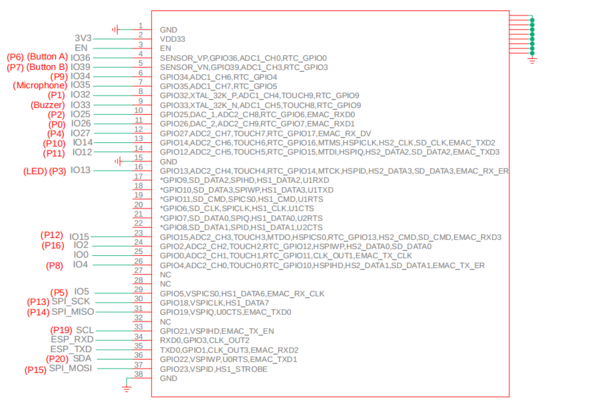
Task: Click the (P20) annotation beside SDA
Action: click(x=57, y=359)
